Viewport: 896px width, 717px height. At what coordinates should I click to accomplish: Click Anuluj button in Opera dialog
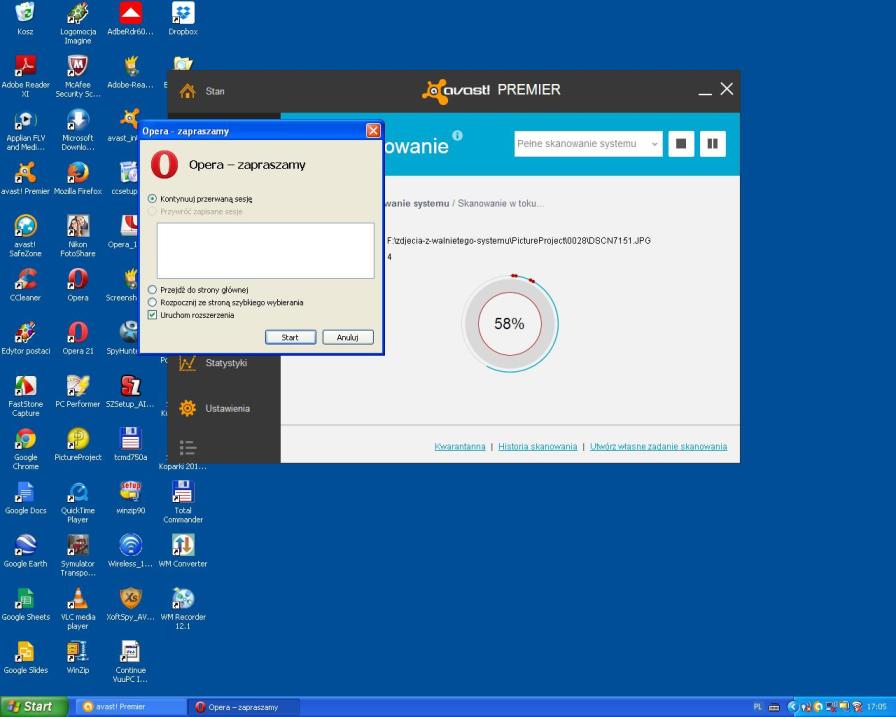pyautogui.click(x=347, y=337)
